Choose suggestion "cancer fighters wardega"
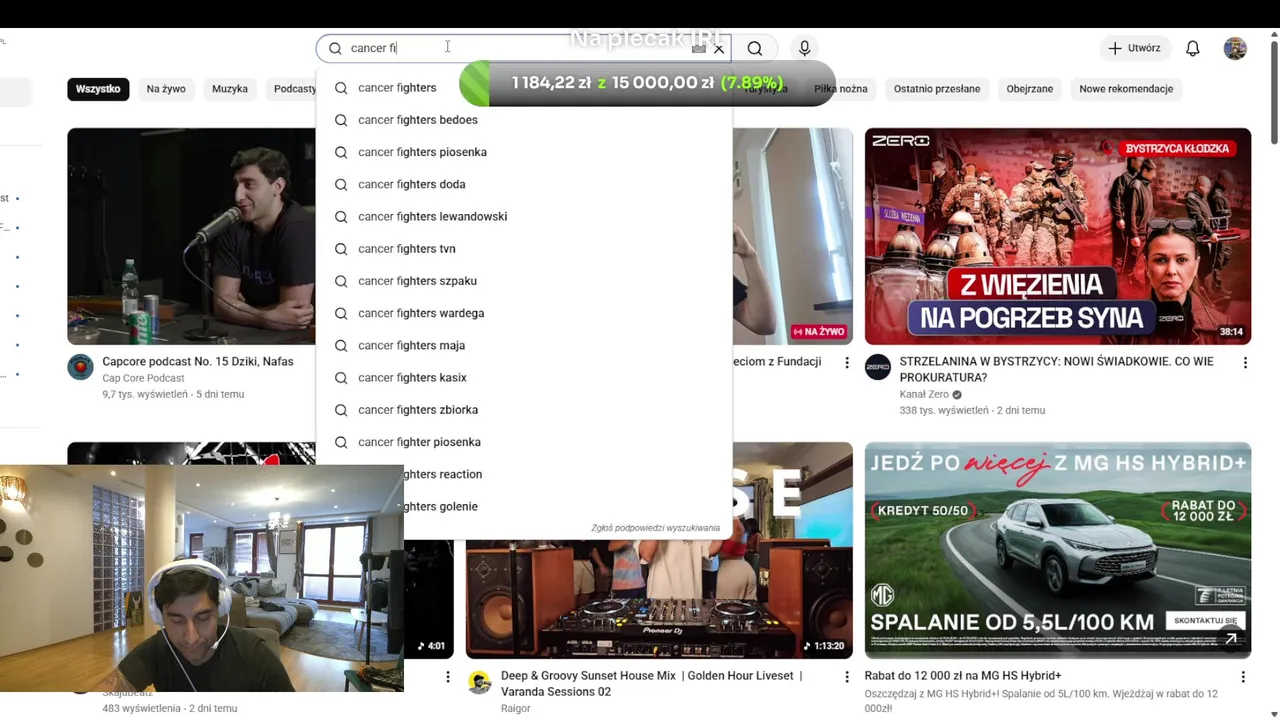This screenshot has height=720, width=1280. 524,313
